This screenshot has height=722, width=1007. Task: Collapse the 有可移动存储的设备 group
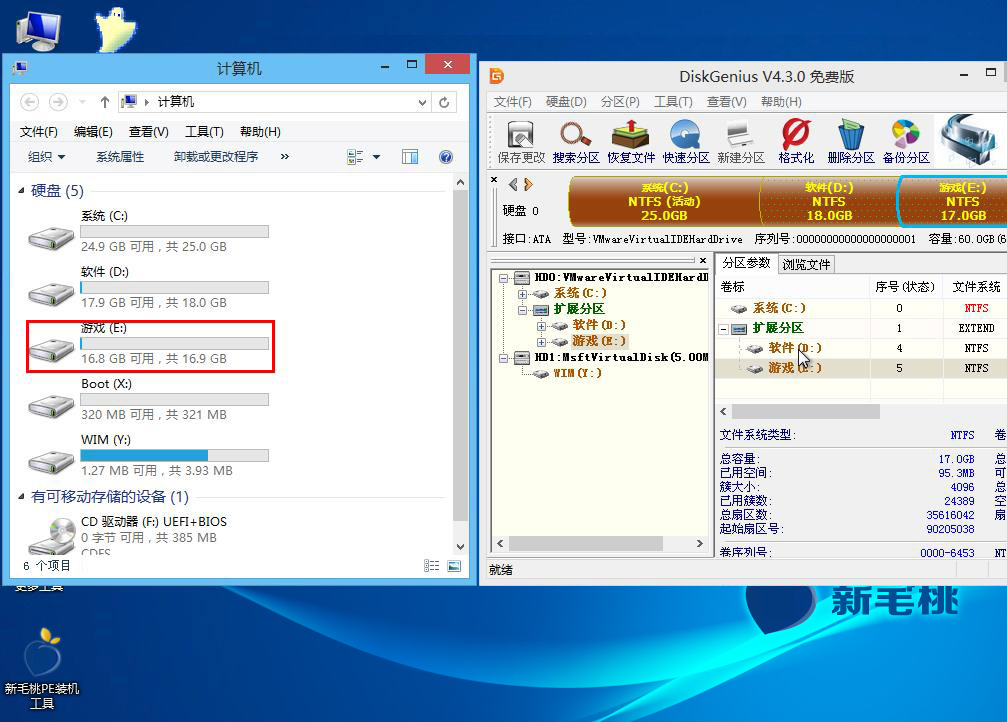pos(21,497)
